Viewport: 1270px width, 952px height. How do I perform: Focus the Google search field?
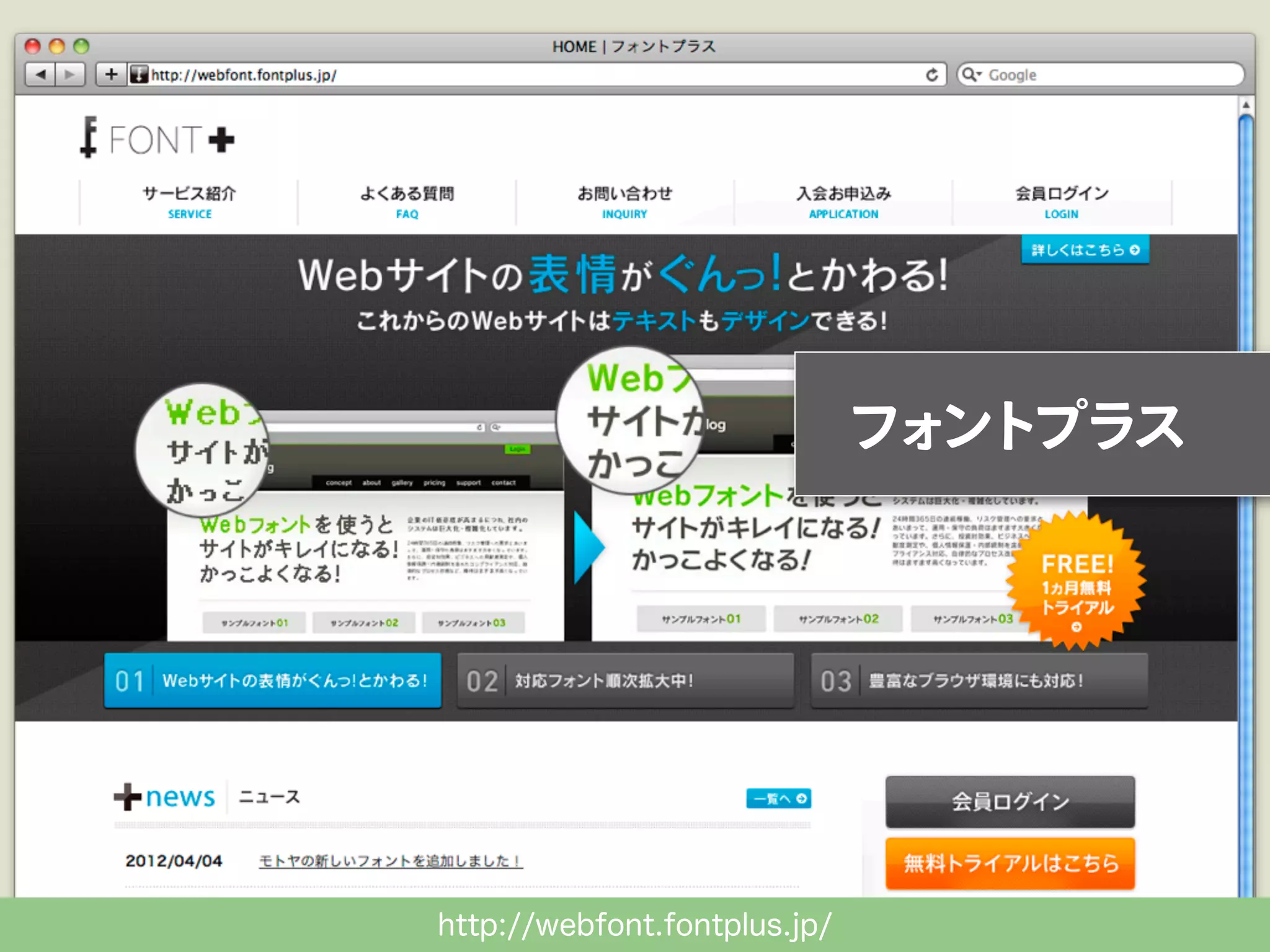1100,75
